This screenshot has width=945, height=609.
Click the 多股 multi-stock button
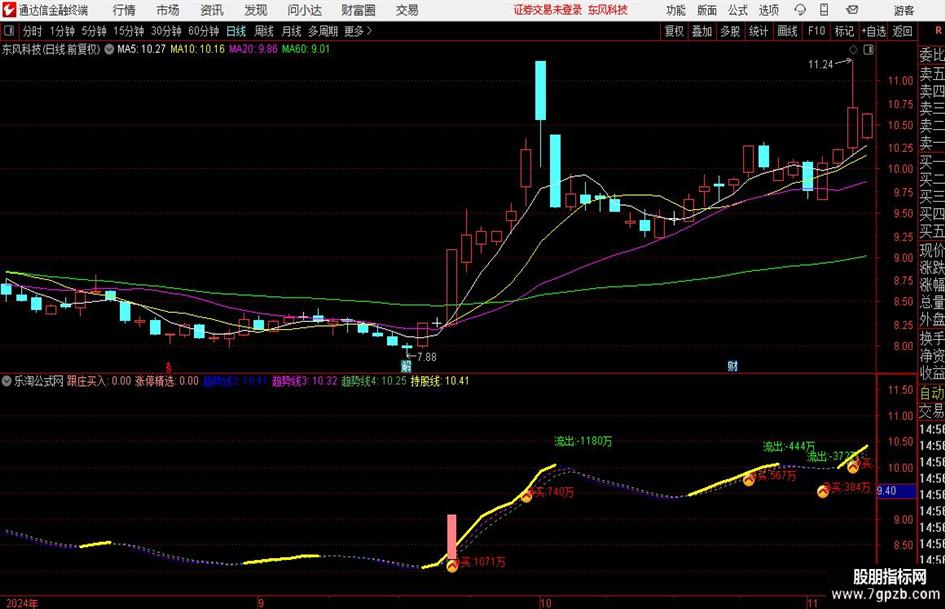point(730,31)
